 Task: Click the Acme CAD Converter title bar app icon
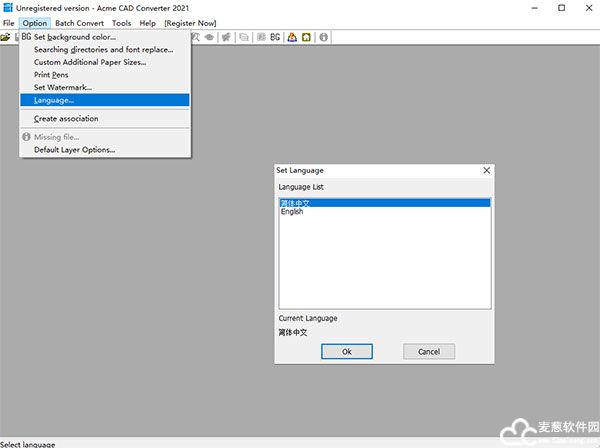(x=7, y=8)
